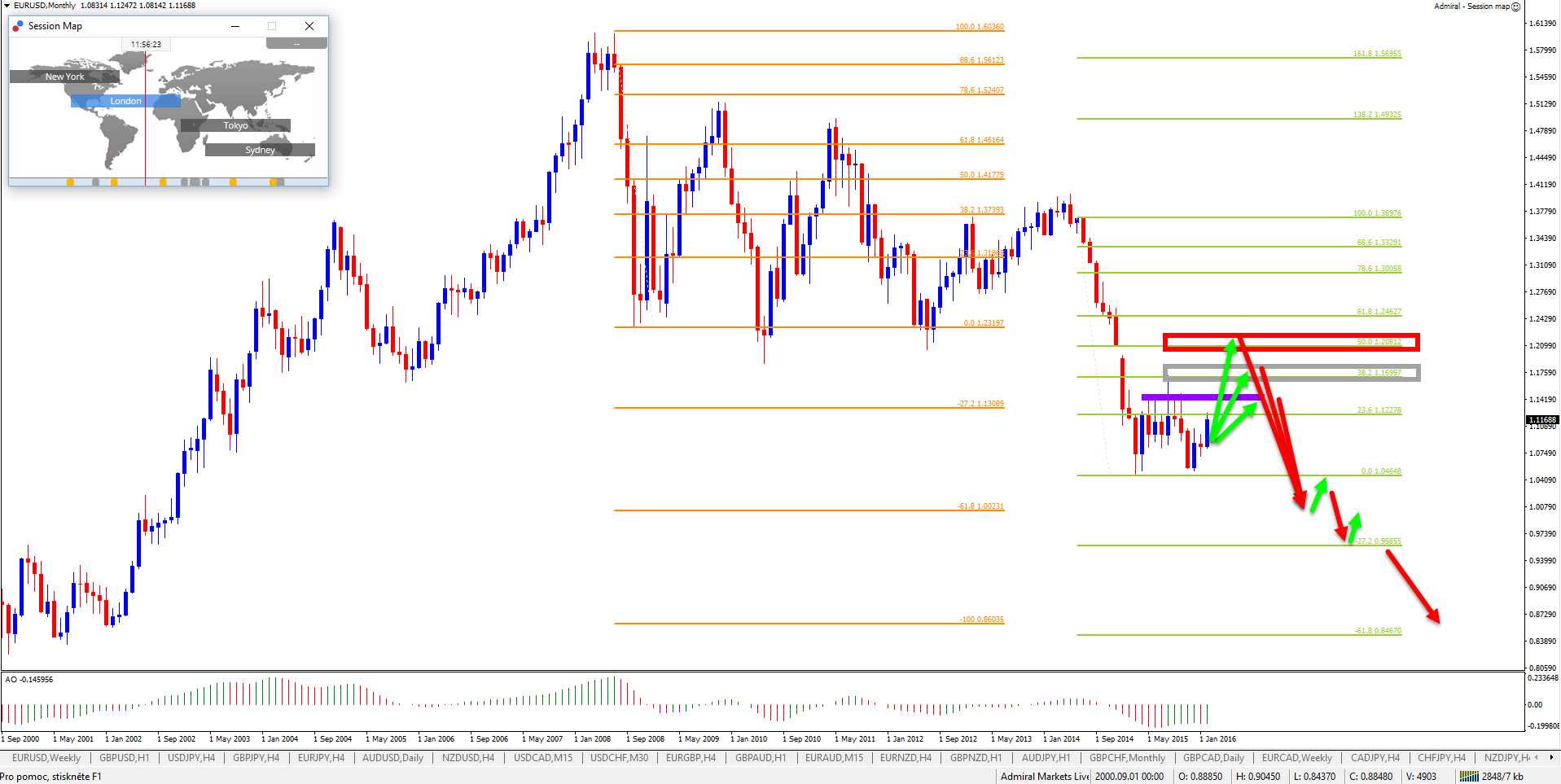Viewport: 1561px width, 784px height.
Task: Open the EURUSD,Monthly chart triangle menu
Action: click(7, 6)
